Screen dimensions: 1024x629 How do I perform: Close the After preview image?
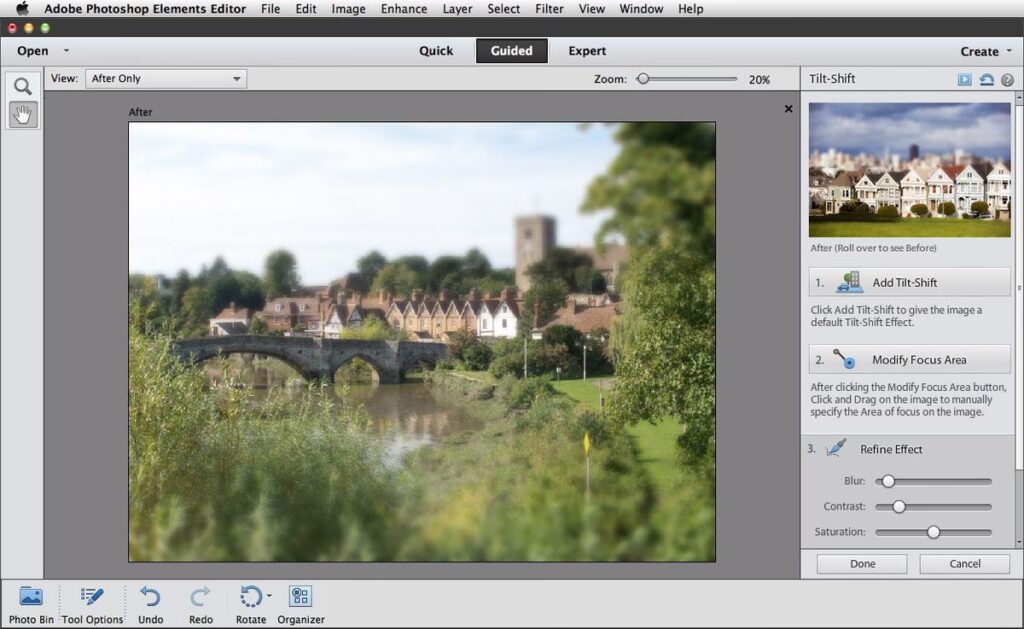click(x=788, y=109)
